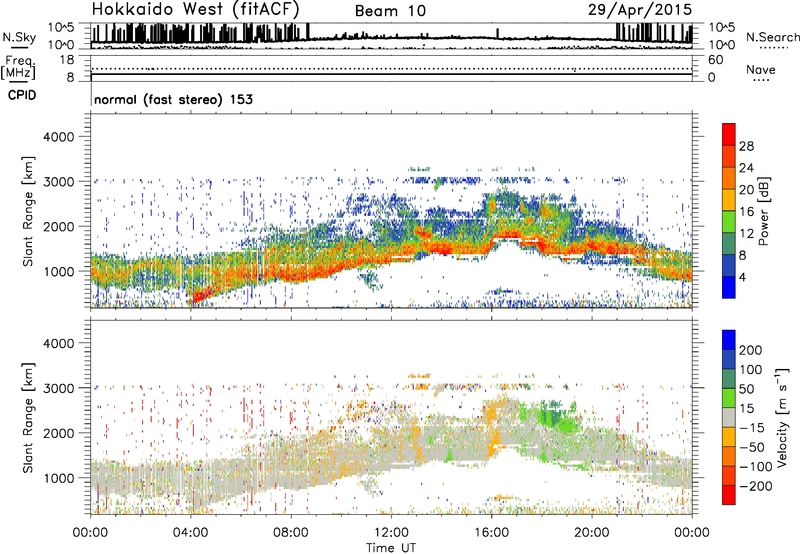Click the '200' velocity colorbar tick
The height and width of the screenshot is (554, 800).
(x=751, y=350)
